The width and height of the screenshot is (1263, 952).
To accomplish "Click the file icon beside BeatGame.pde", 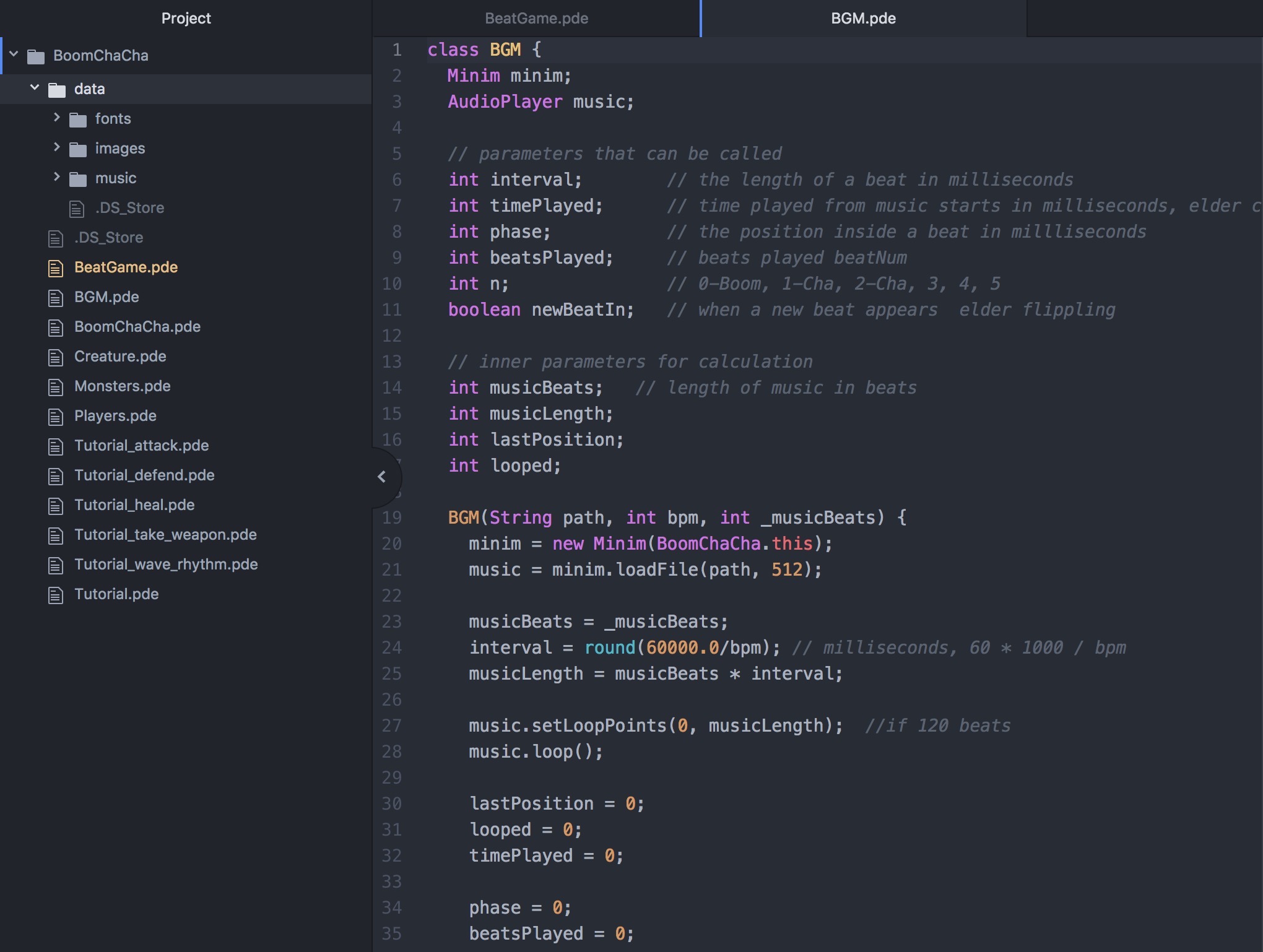I will (56, 268).
